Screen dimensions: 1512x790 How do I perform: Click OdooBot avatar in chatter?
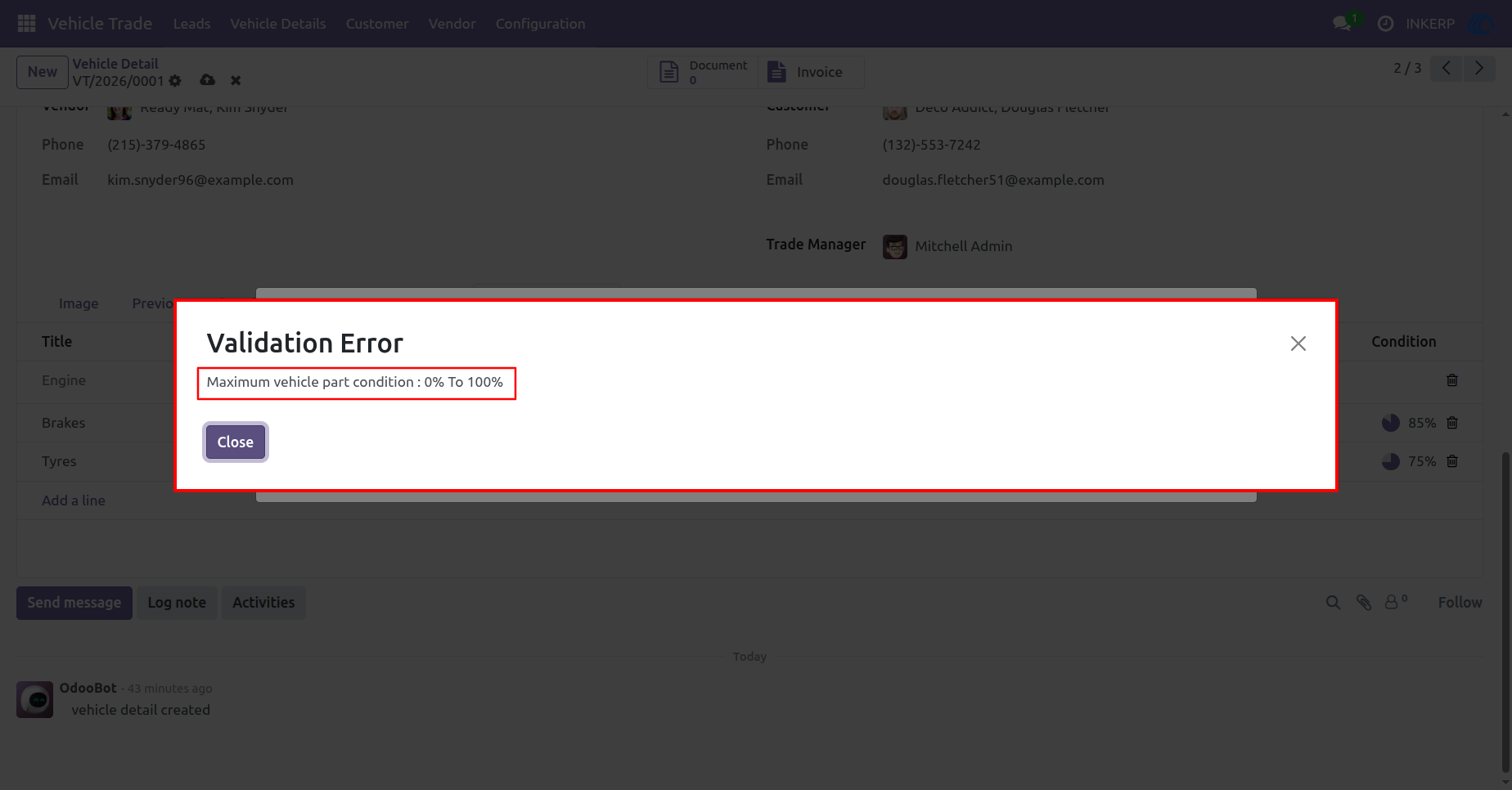click(x=35, y=700)
